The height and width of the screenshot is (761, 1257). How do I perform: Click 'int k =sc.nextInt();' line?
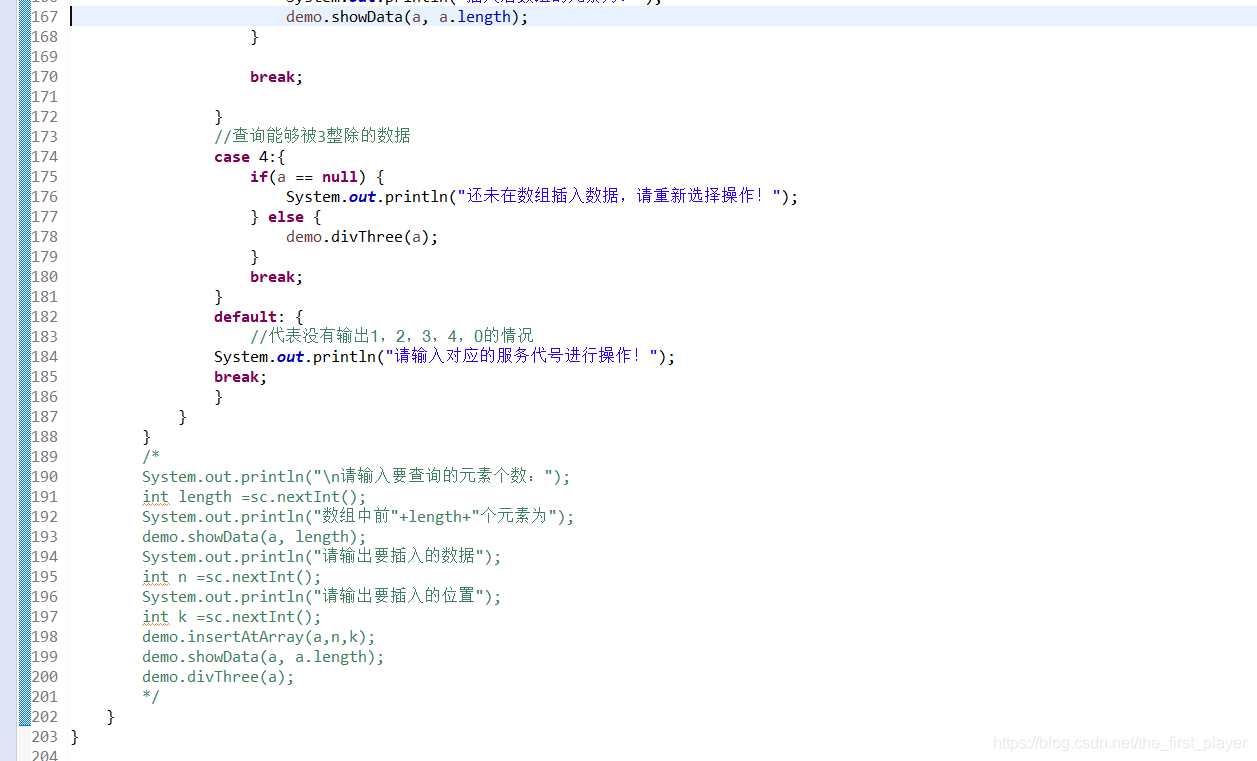point(232,617)
